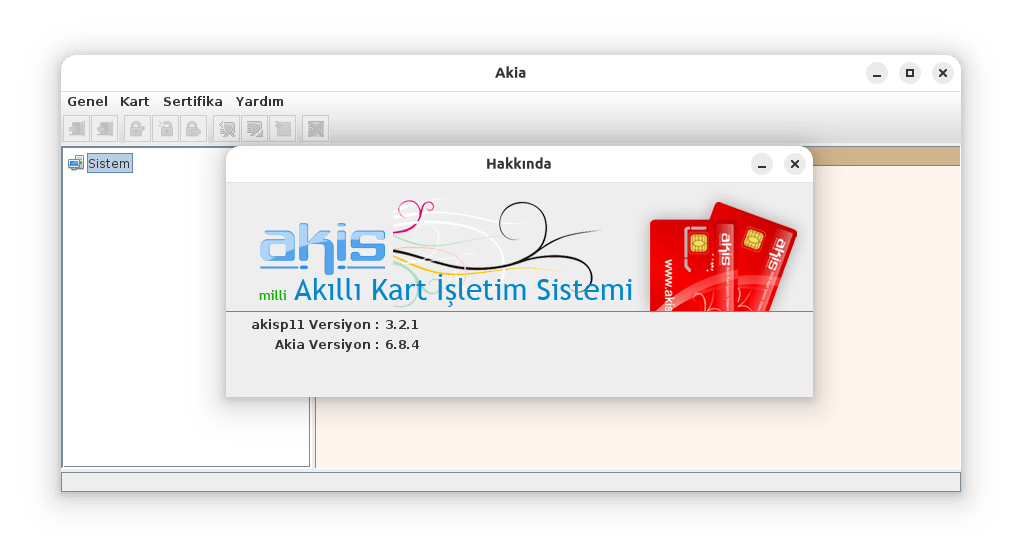Open the Genel menu

[x=87, y=101]
